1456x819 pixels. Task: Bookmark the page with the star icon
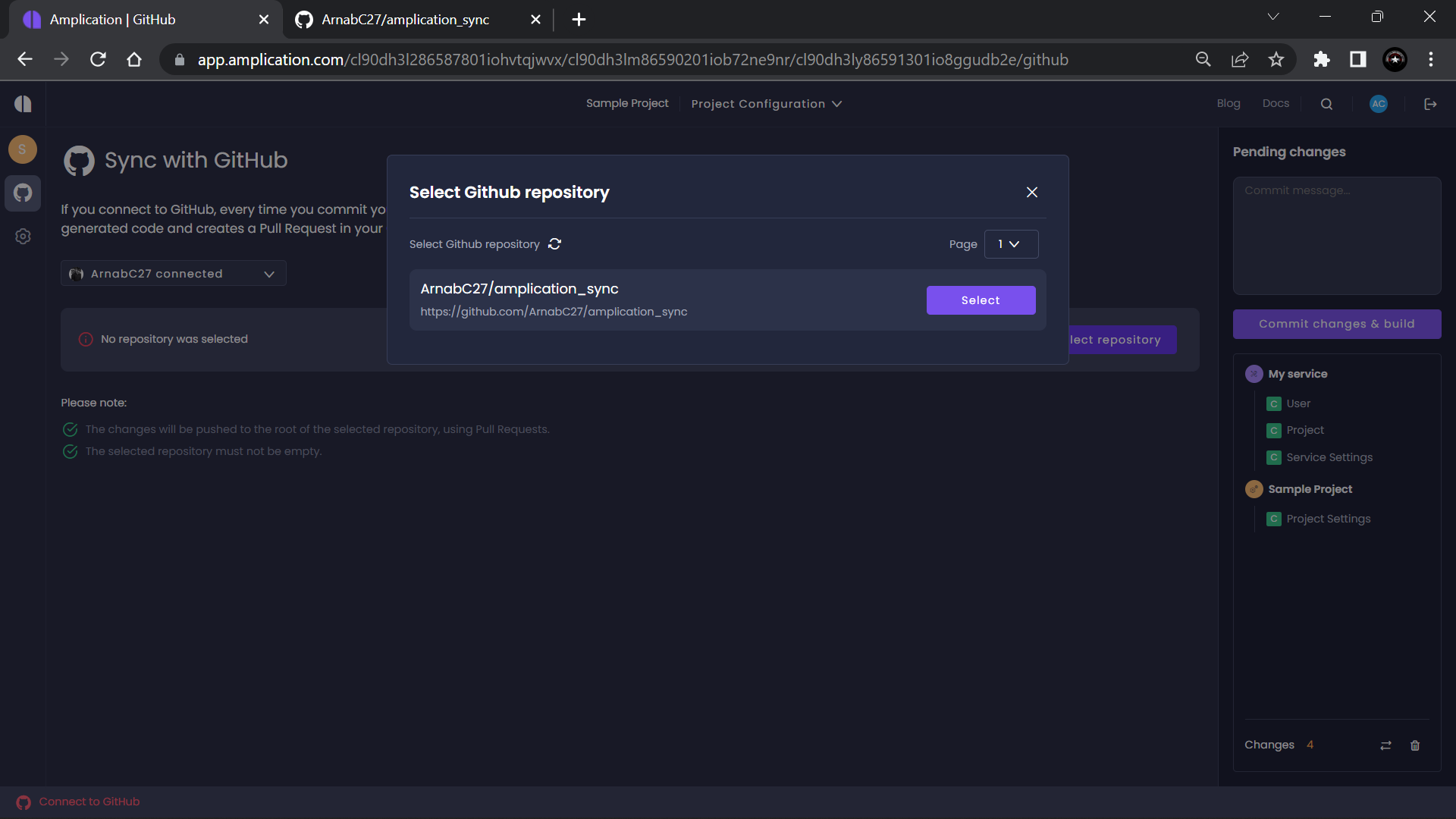pyautogui.click(x=1276, y=59)
